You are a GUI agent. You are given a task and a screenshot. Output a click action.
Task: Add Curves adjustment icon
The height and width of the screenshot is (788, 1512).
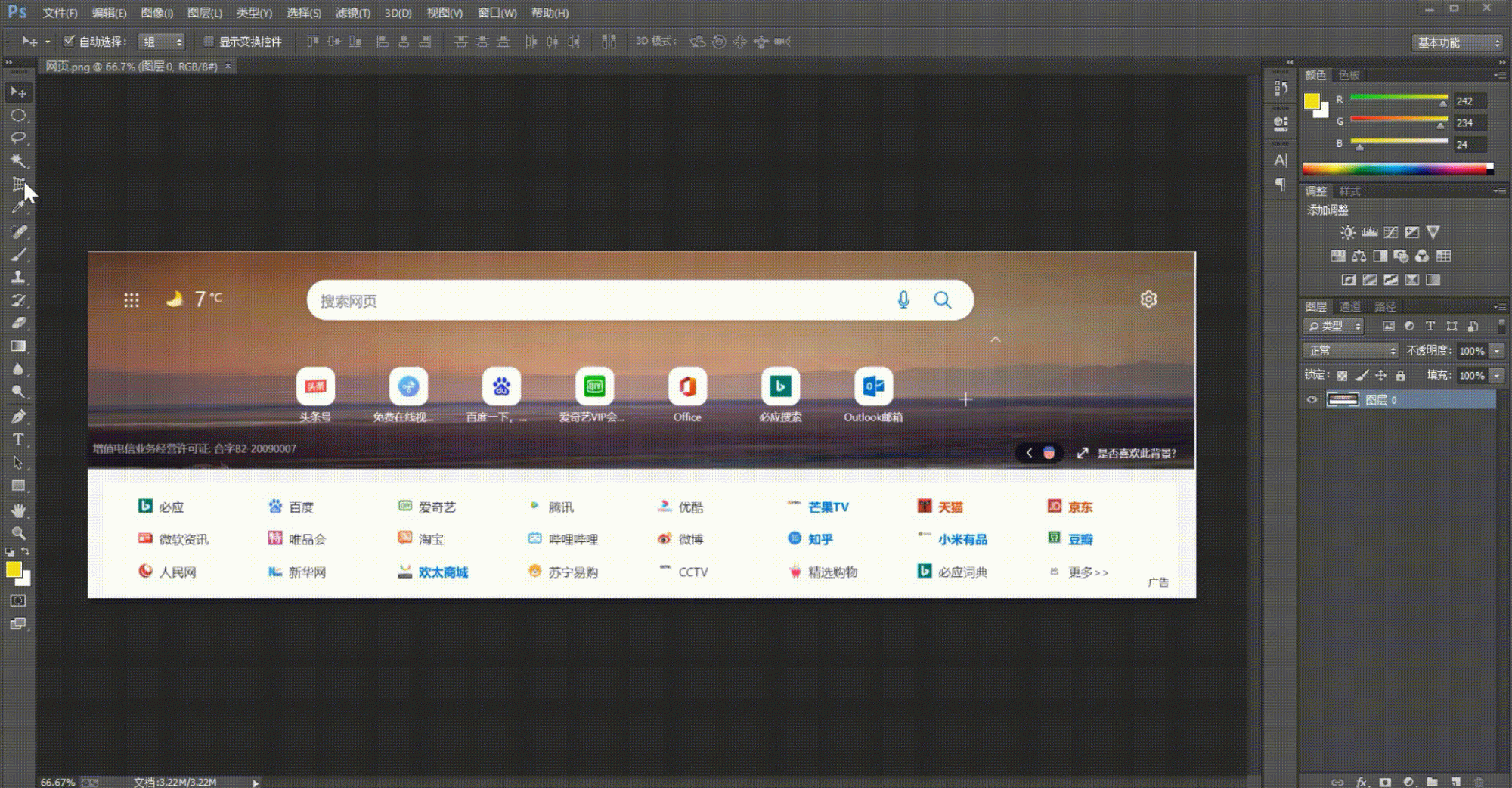tap(1390, 232)
